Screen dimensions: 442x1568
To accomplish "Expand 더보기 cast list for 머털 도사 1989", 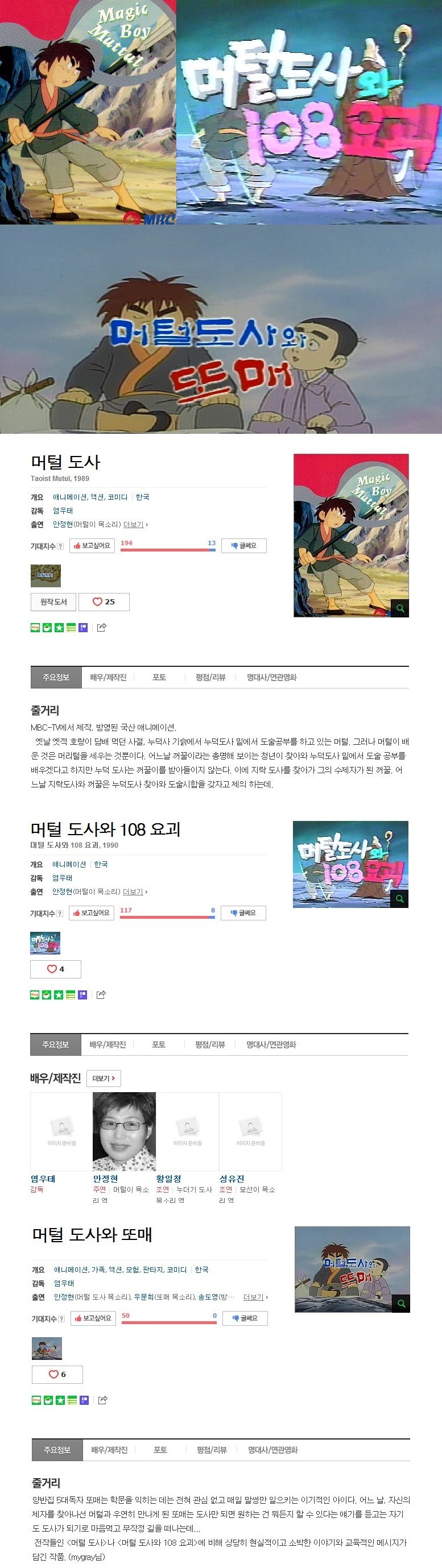I will click(135, 524).
